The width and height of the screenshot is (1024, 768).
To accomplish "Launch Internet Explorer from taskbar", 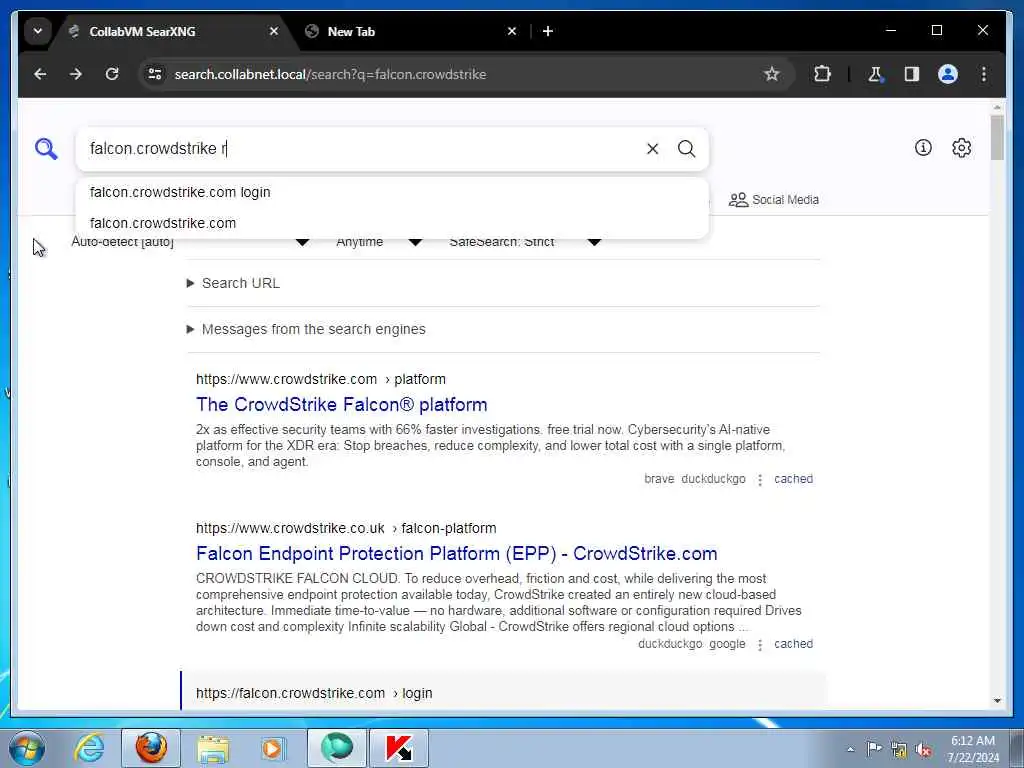I will coord(89,748).
